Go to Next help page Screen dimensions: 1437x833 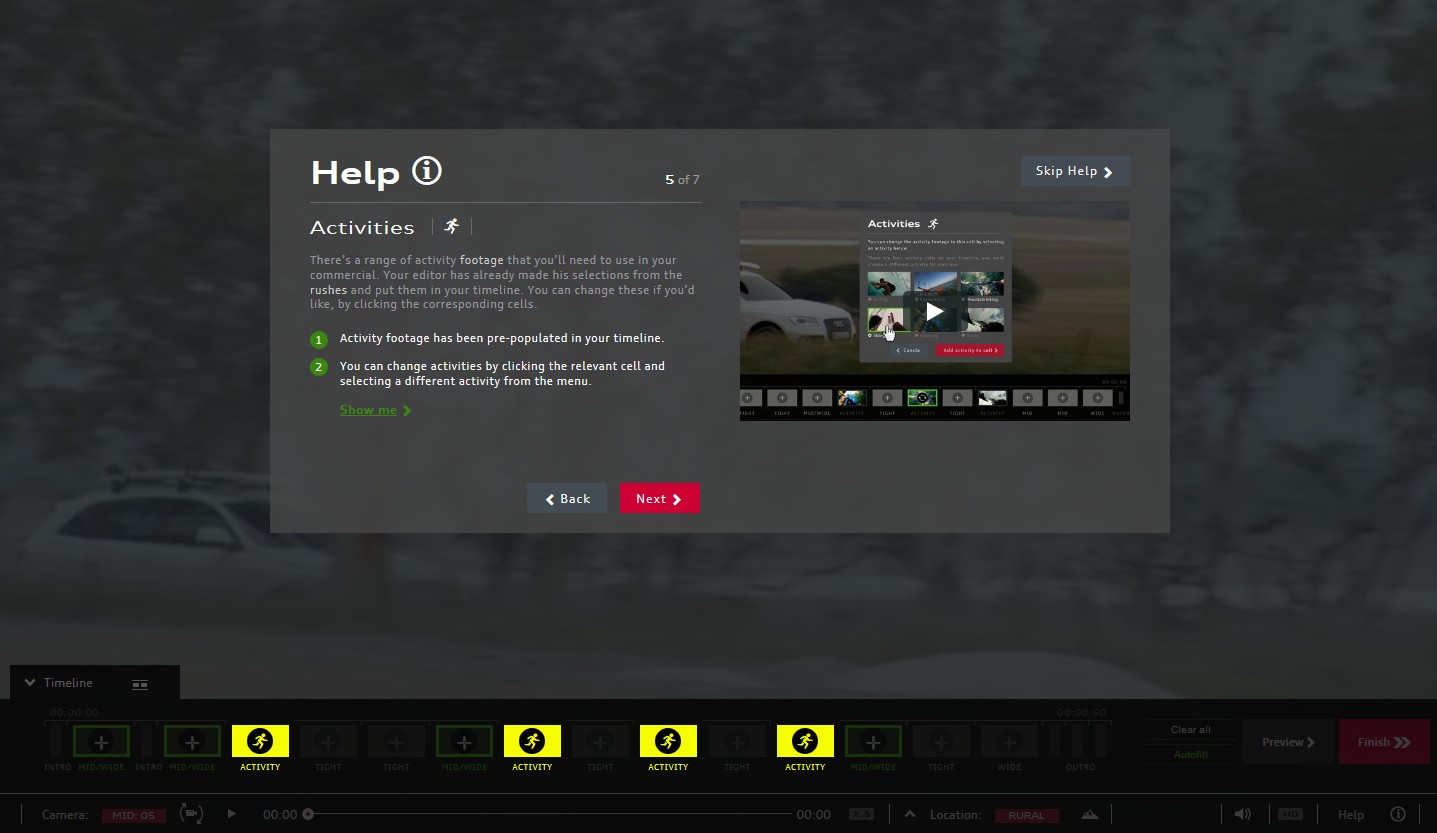[659, 499]
